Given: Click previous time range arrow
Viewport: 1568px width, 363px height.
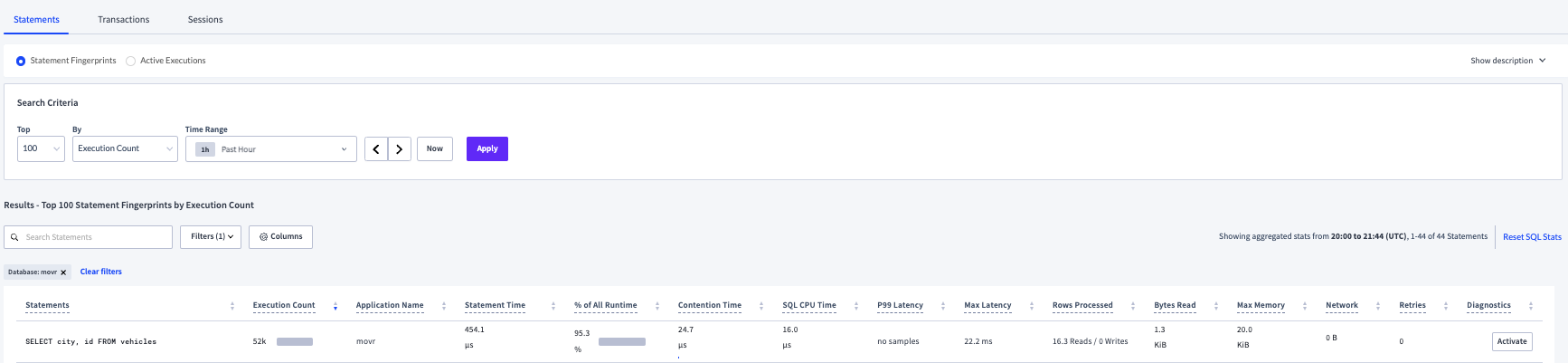Looking at the screenshot, I should click(x=376, y=149).
